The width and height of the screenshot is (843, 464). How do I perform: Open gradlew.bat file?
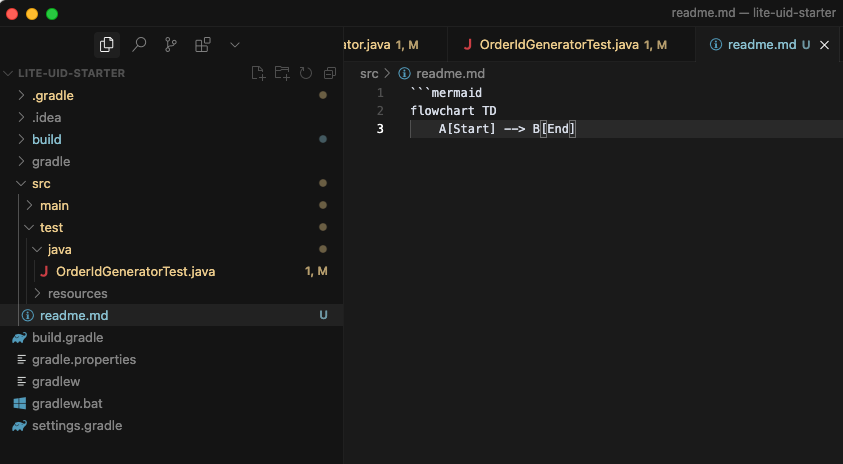click(x=67, y=404)
